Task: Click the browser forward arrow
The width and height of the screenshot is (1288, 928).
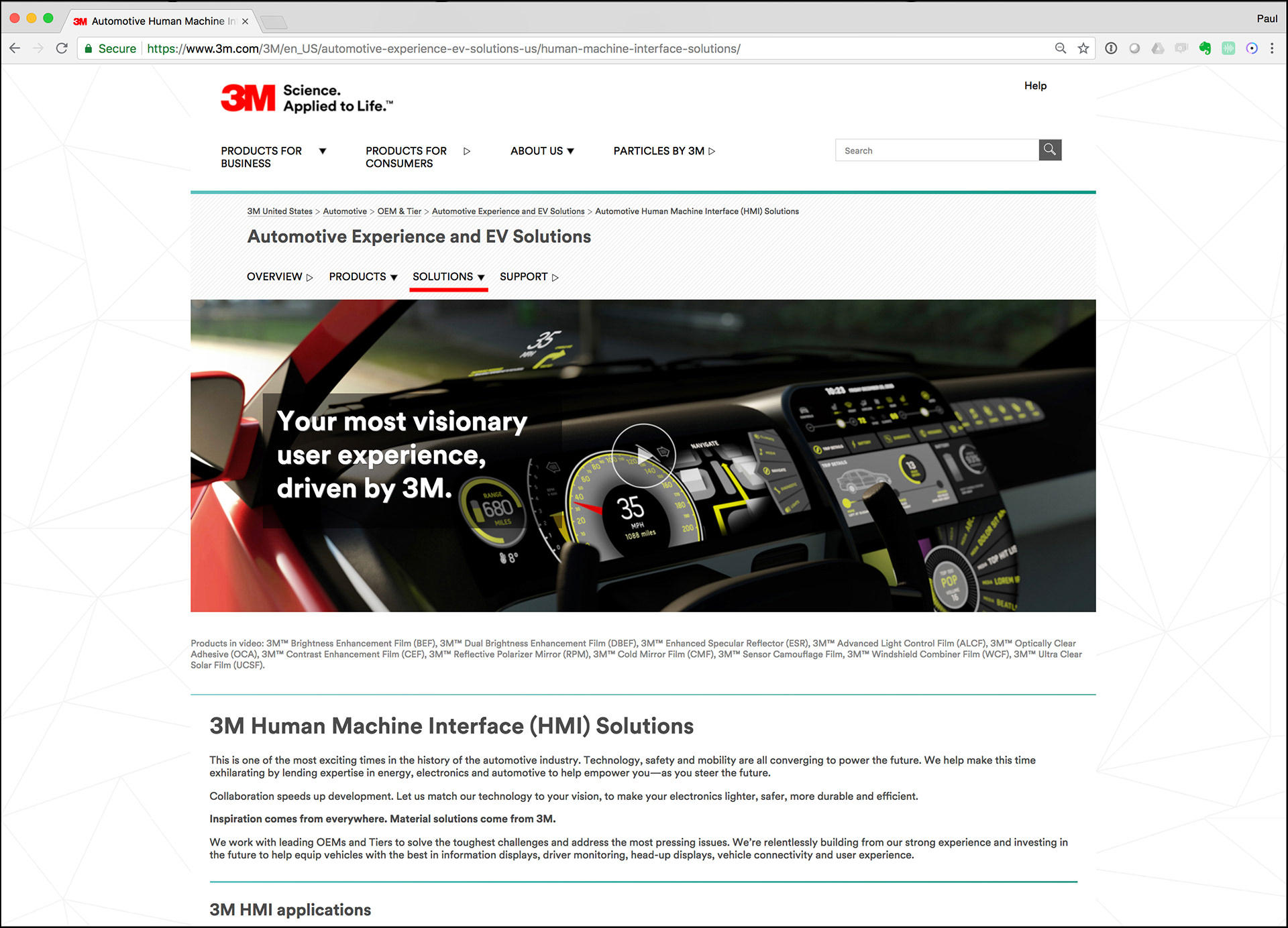Action: pos(38,48)
